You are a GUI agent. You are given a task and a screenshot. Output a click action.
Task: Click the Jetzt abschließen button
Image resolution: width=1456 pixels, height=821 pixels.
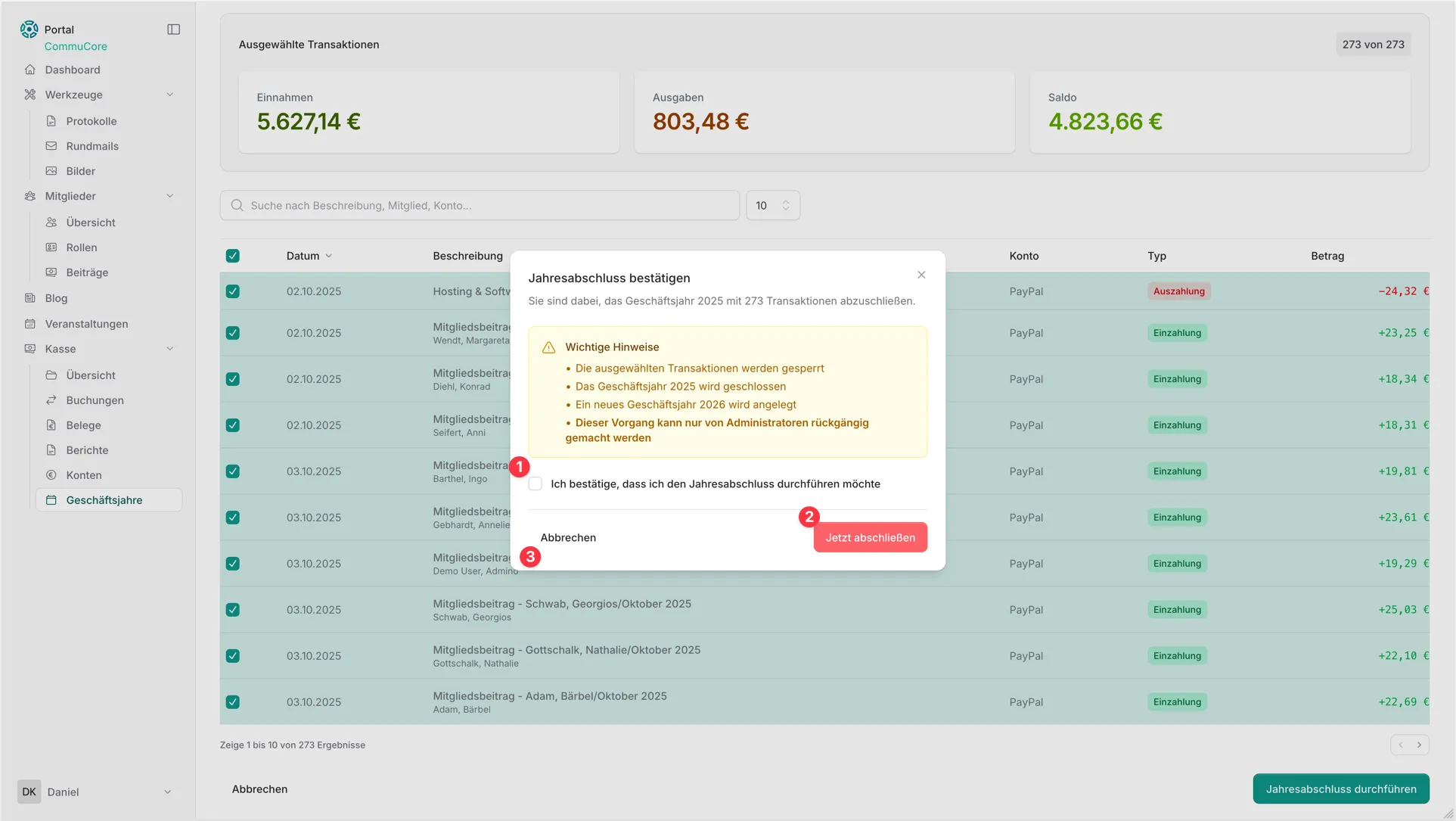click(x=870, y=538)
